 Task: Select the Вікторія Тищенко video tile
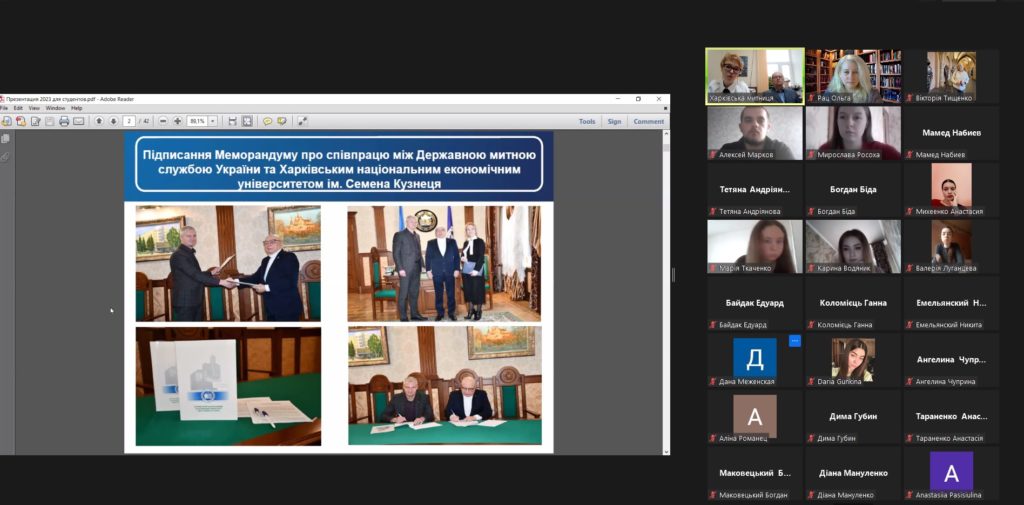point(951,76)
